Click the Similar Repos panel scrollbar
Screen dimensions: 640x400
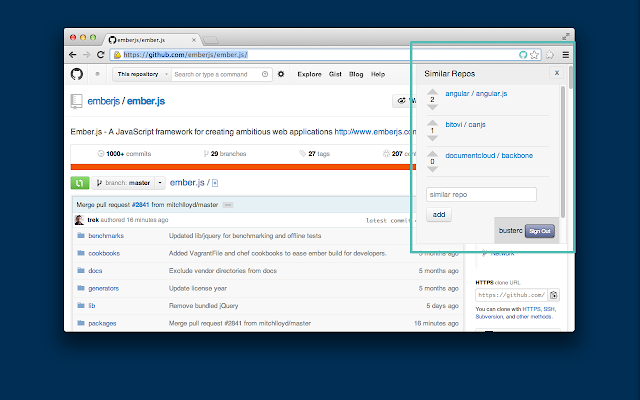point(563,152)
